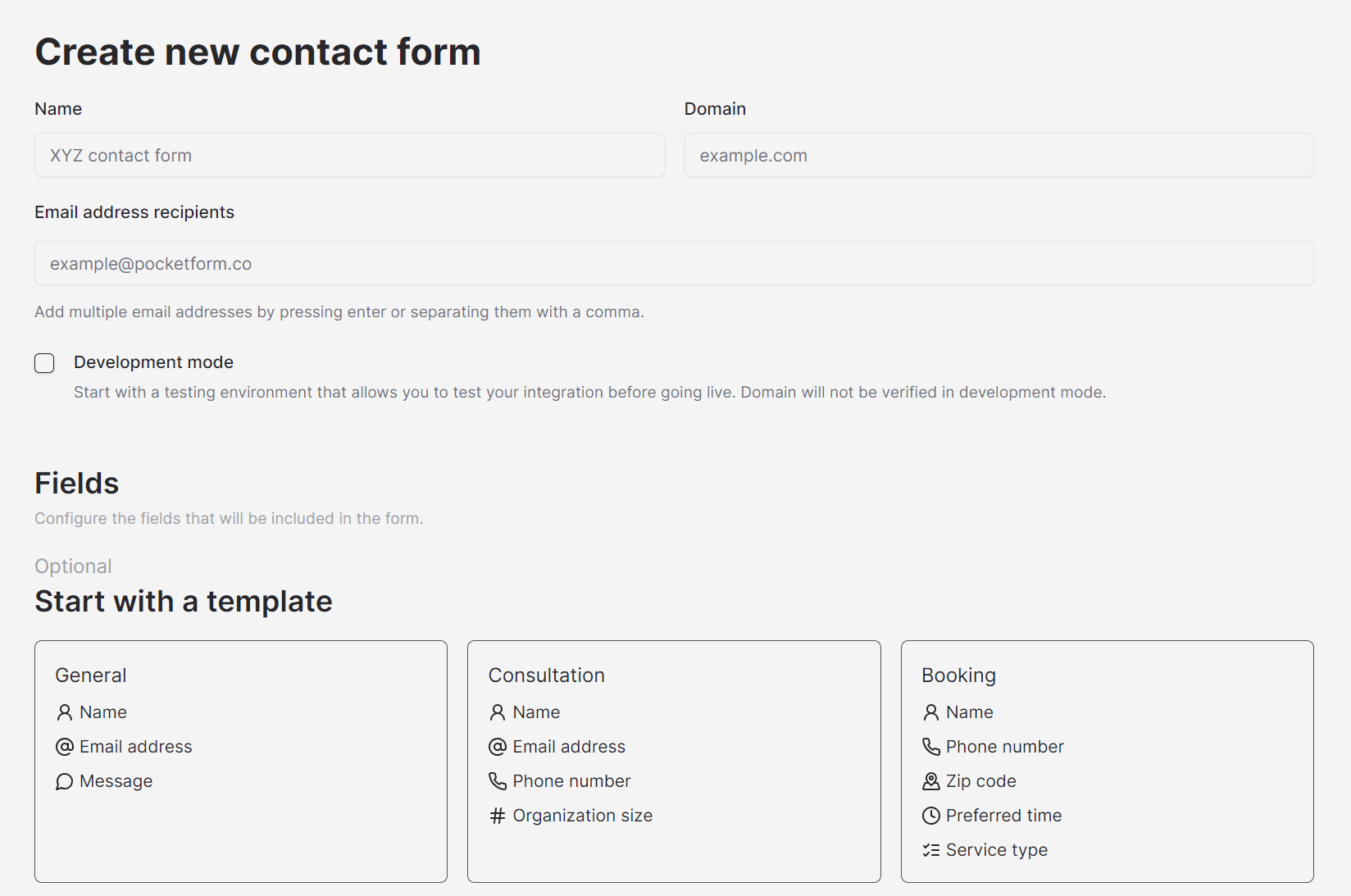Click the message bubble icon in General
Viewport: 1351px width, 896px height.
click(x=65, y=781)
